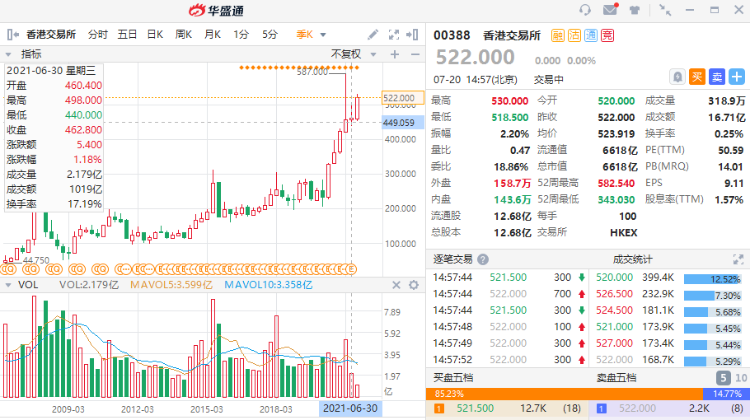The height and width of the screenshot is (420, 750).
Task: Open the messages envelope icon
Action: pyautogui.click(x=610, y=10)
